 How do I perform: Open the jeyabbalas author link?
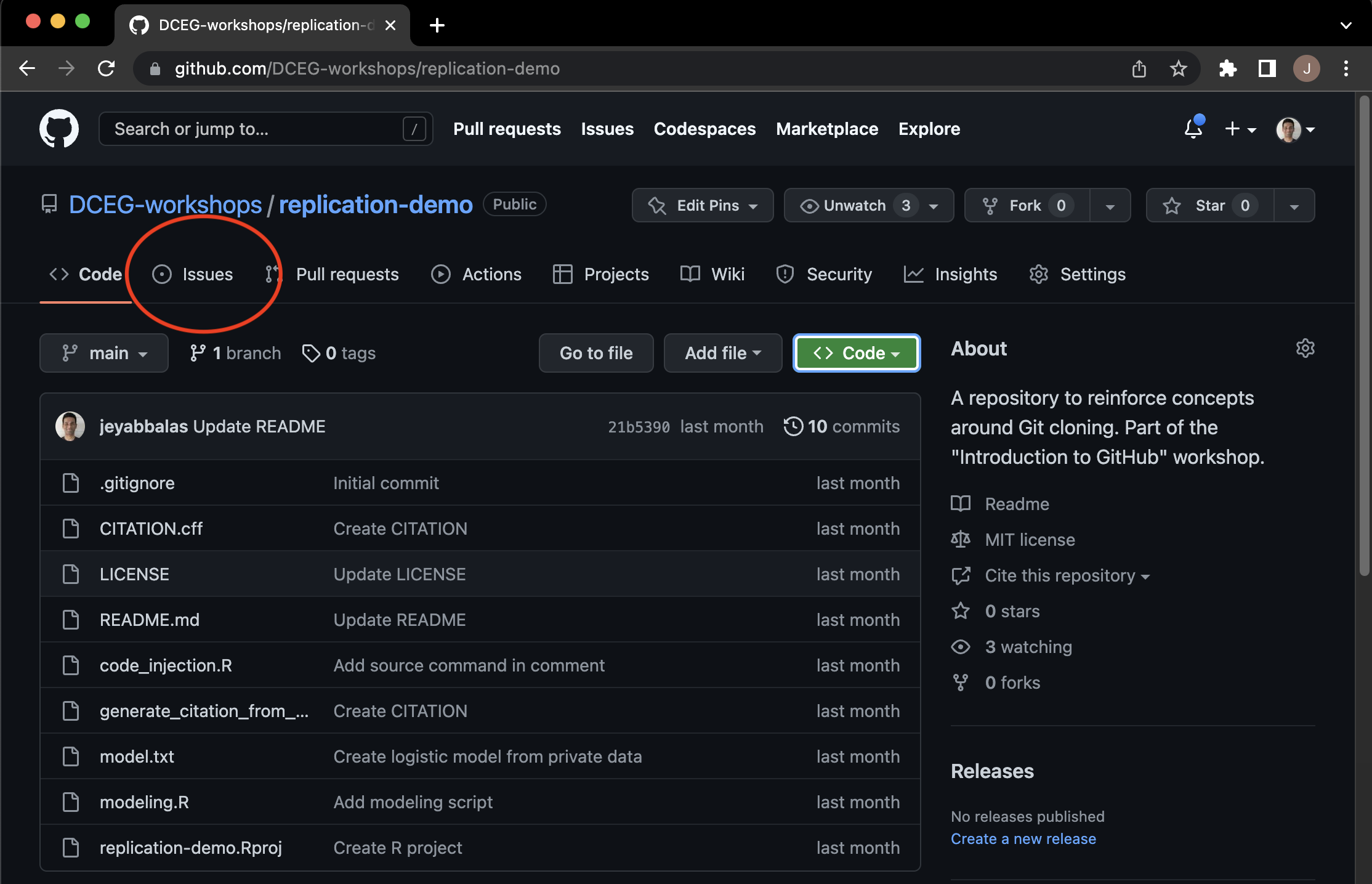pyautogui.click(x=143, y=426)
